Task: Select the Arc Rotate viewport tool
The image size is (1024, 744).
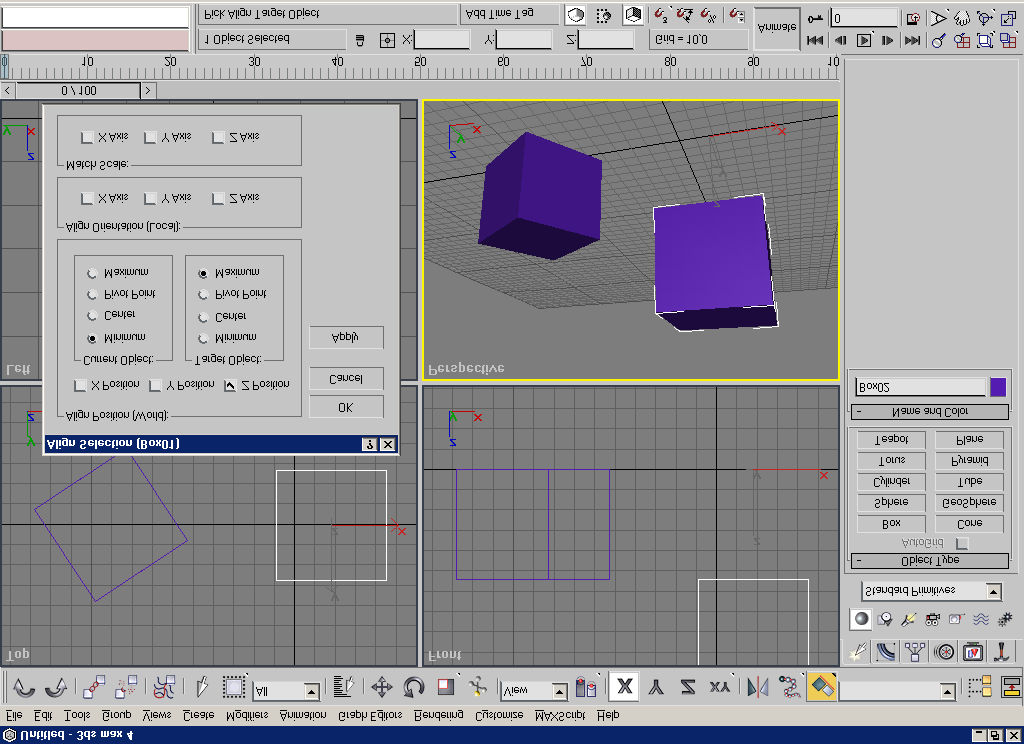Action: [x=985, y=18]
